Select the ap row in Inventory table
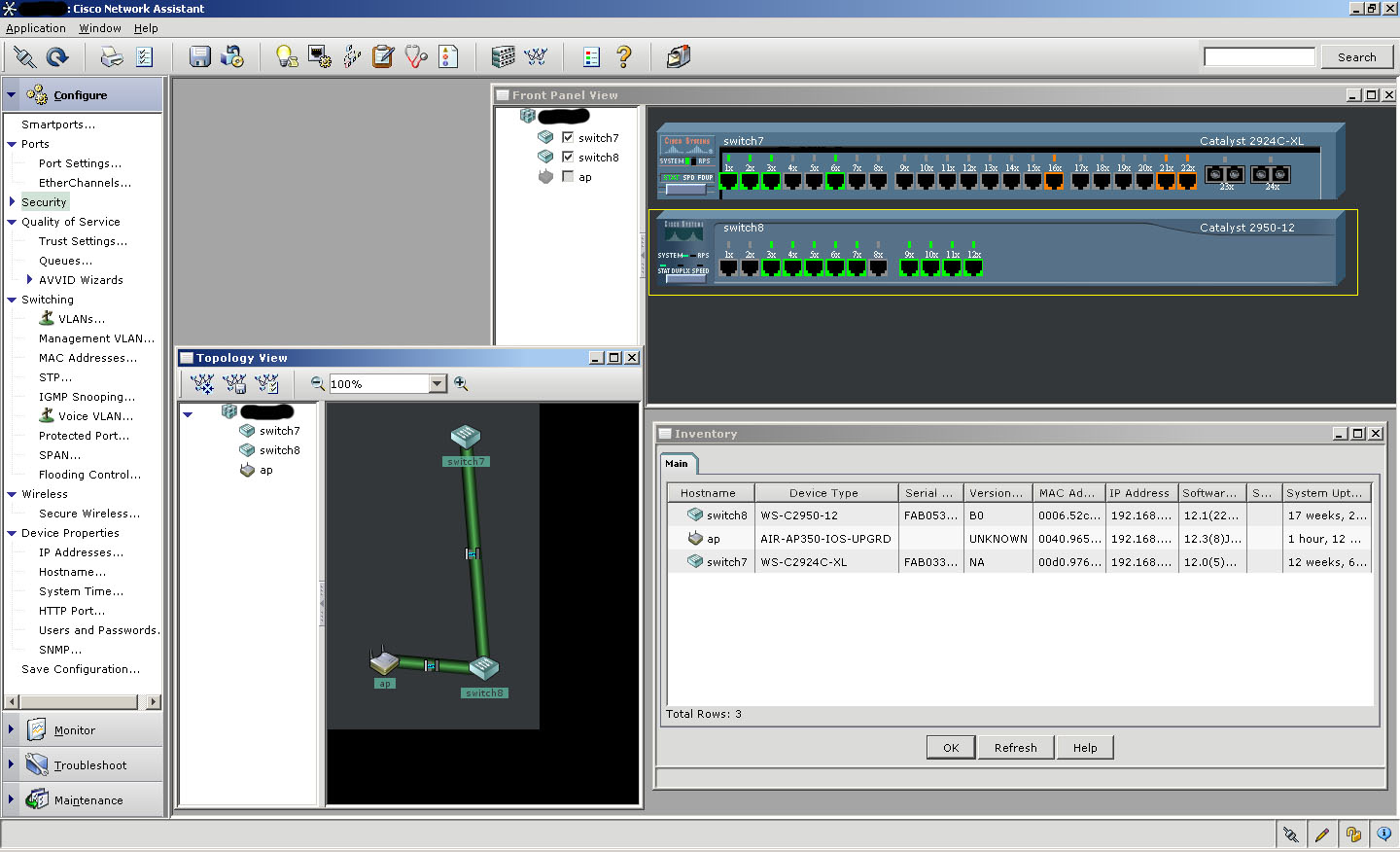This screenshot has width=1400, height=852. [x=1020, y=539]
